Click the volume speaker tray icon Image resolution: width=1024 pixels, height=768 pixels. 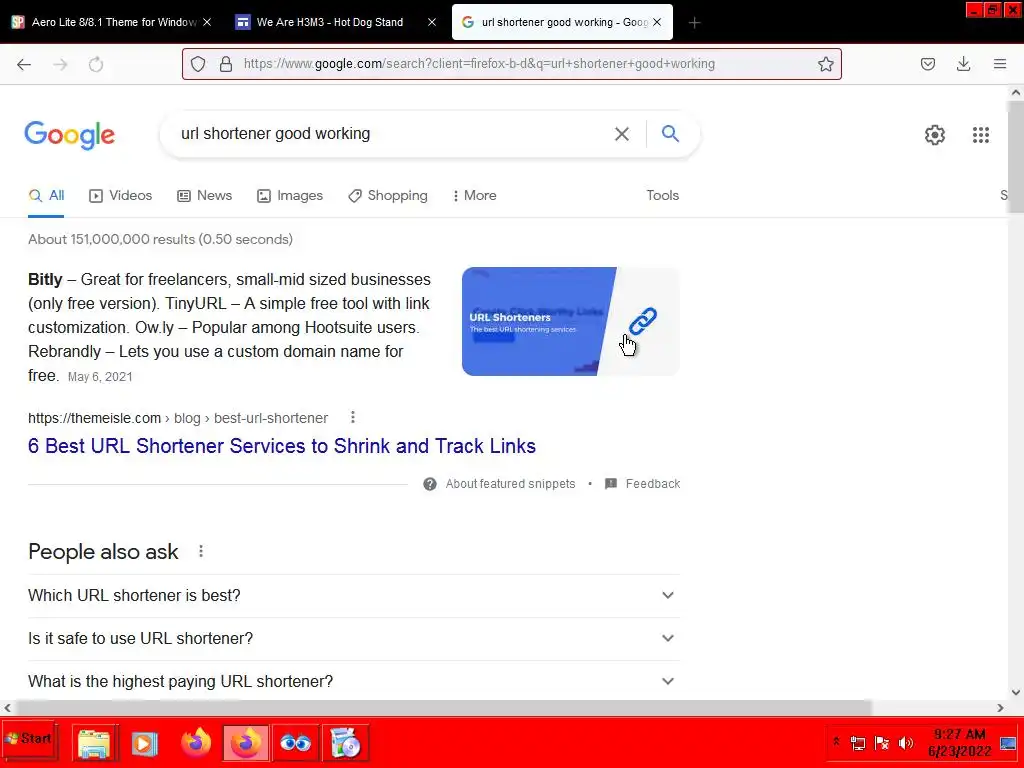tap(906, 743)
